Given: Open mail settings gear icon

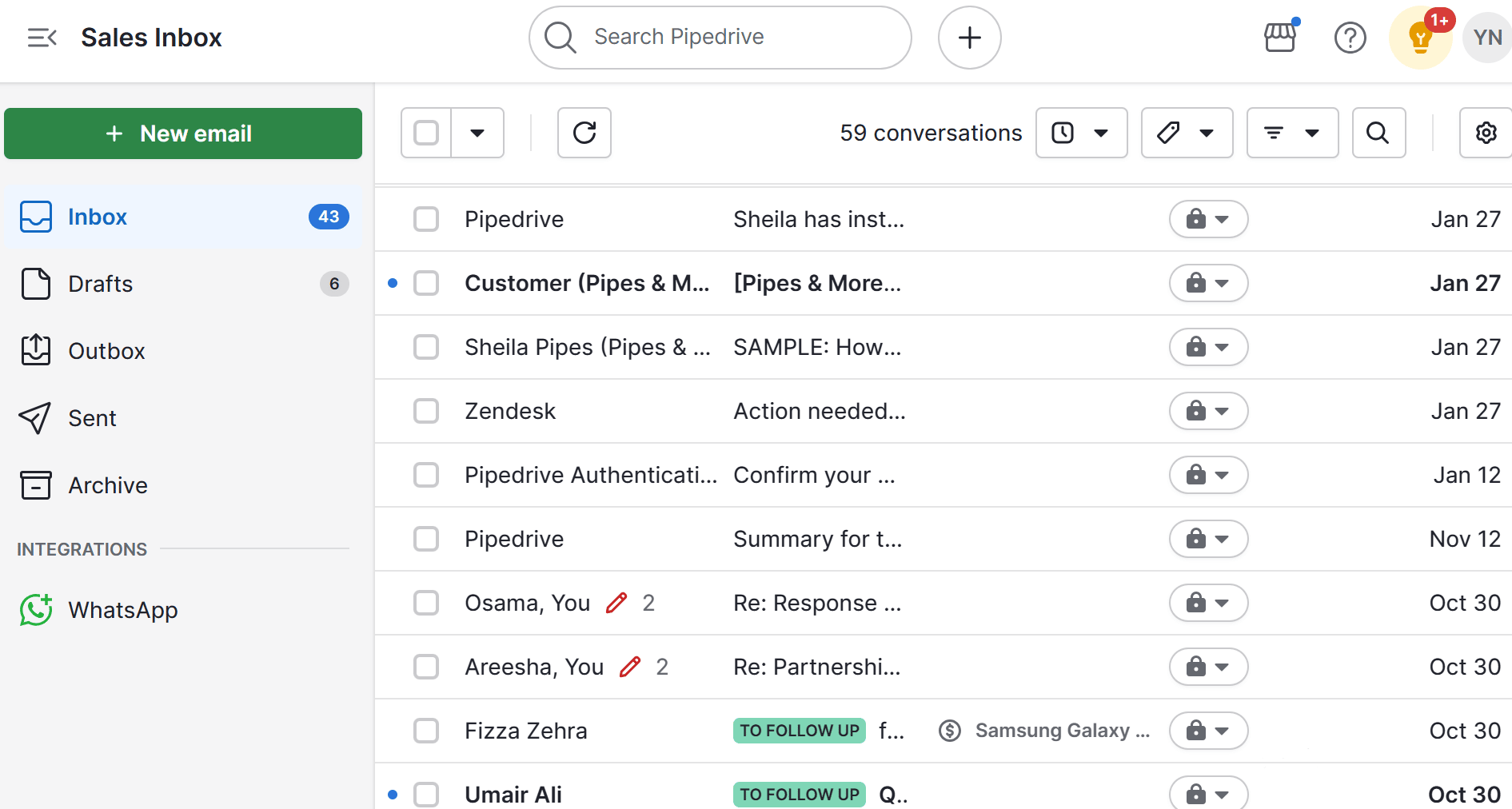Looking at the screenshot, I should [x=1486, y=133].
